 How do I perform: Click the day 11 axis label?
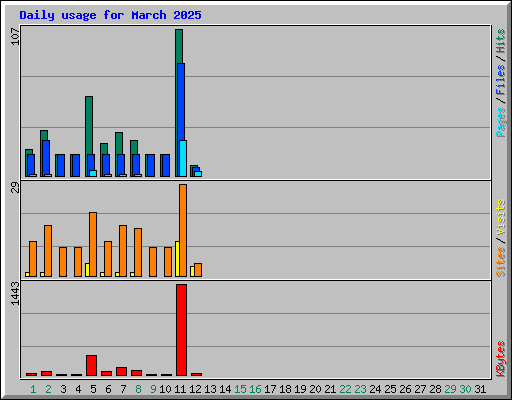point(180,389)
